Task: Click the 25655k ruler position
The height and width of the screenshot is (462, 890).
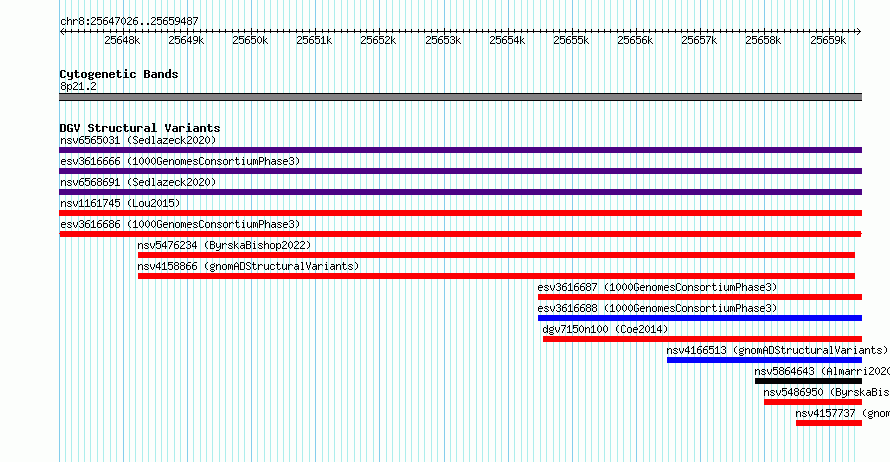Action: (572, 40)
